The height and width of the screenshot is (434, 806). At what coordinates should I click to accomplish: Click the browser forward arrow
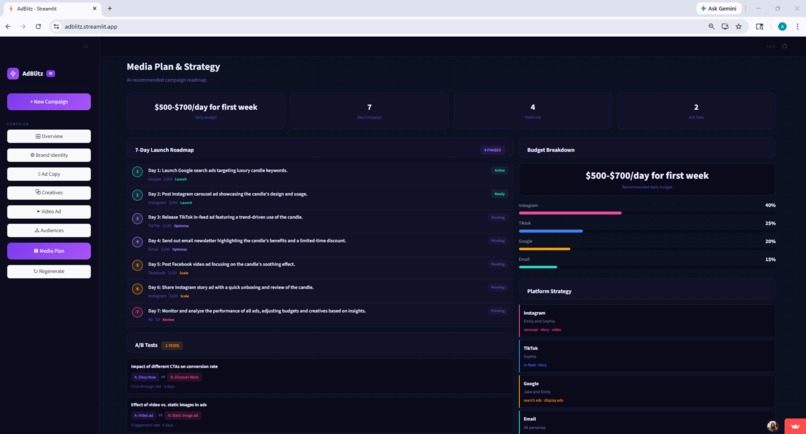point(23,26)
